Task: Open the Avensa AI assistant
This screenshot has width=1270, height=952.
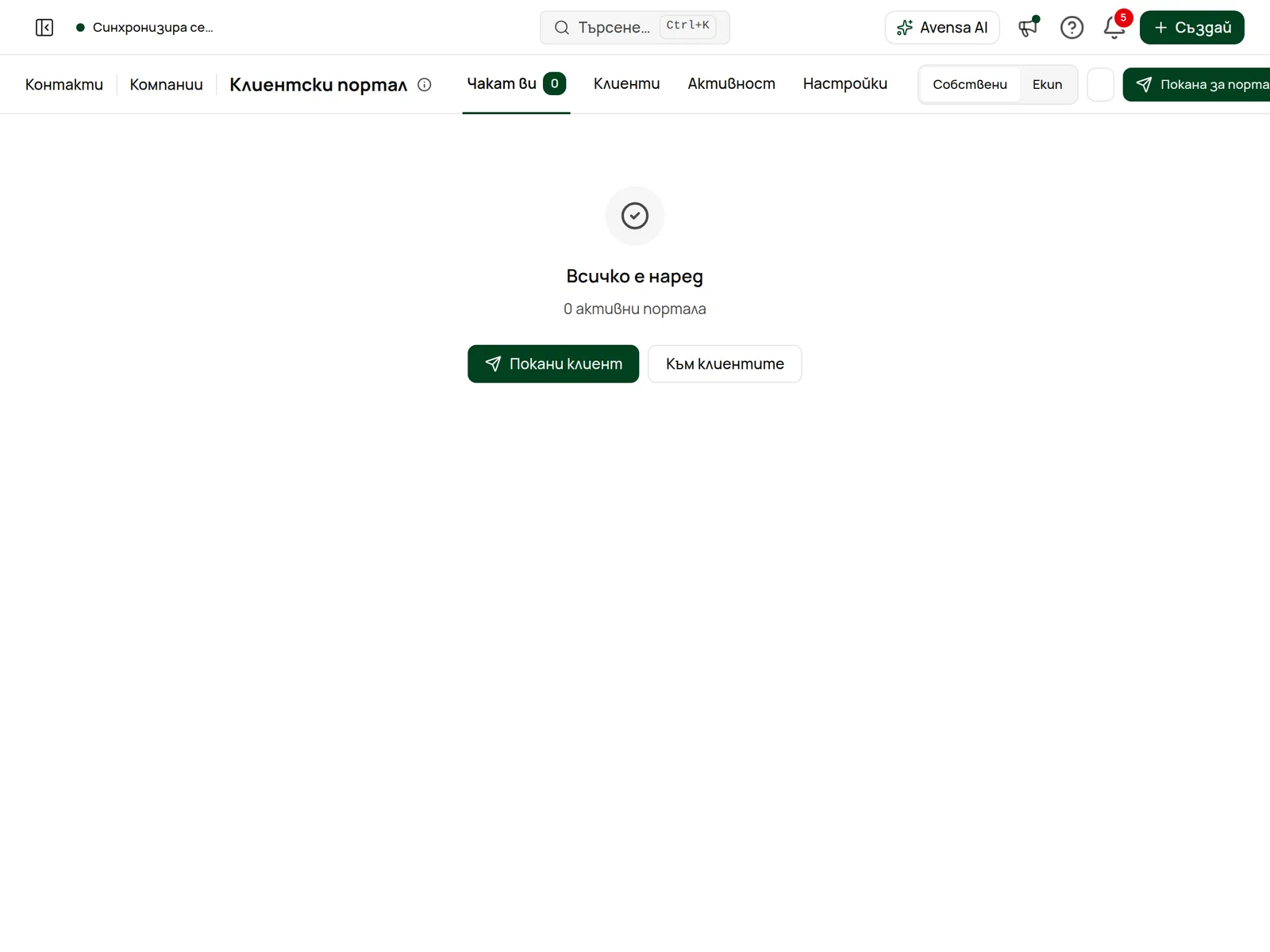Action: pos(942,28)
